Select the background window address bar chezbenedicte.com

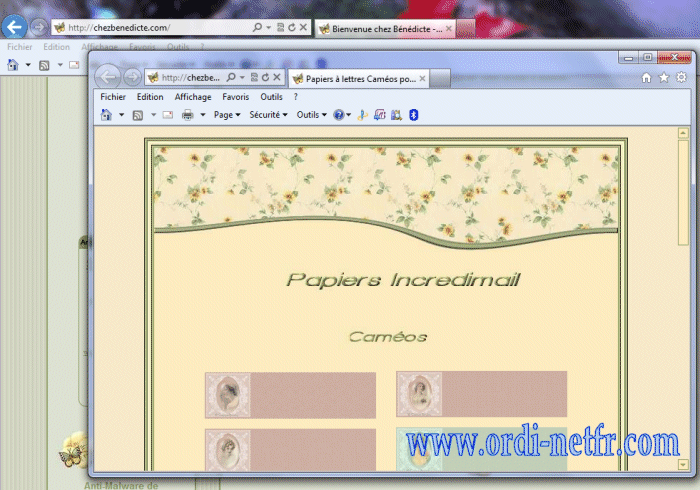(152, 27)
